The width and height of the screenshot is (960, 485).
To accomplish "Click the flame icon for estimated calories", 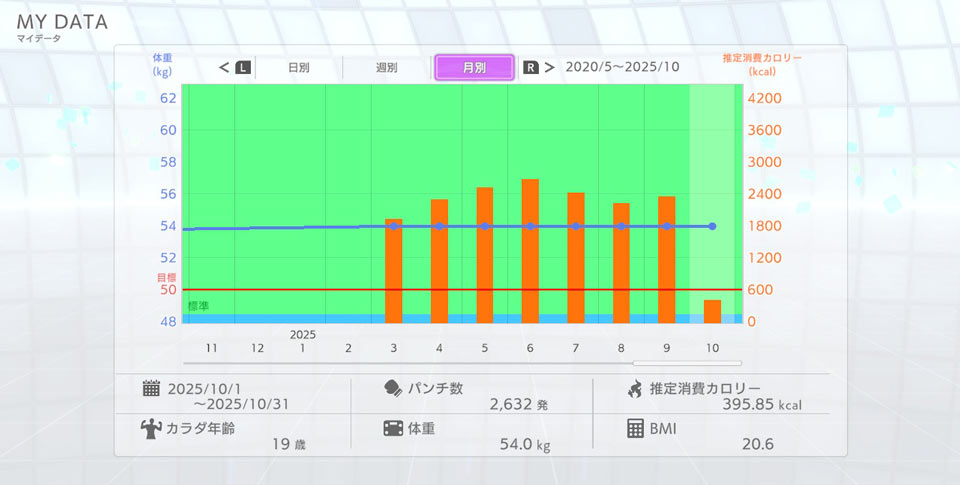I will pos(634,389).
